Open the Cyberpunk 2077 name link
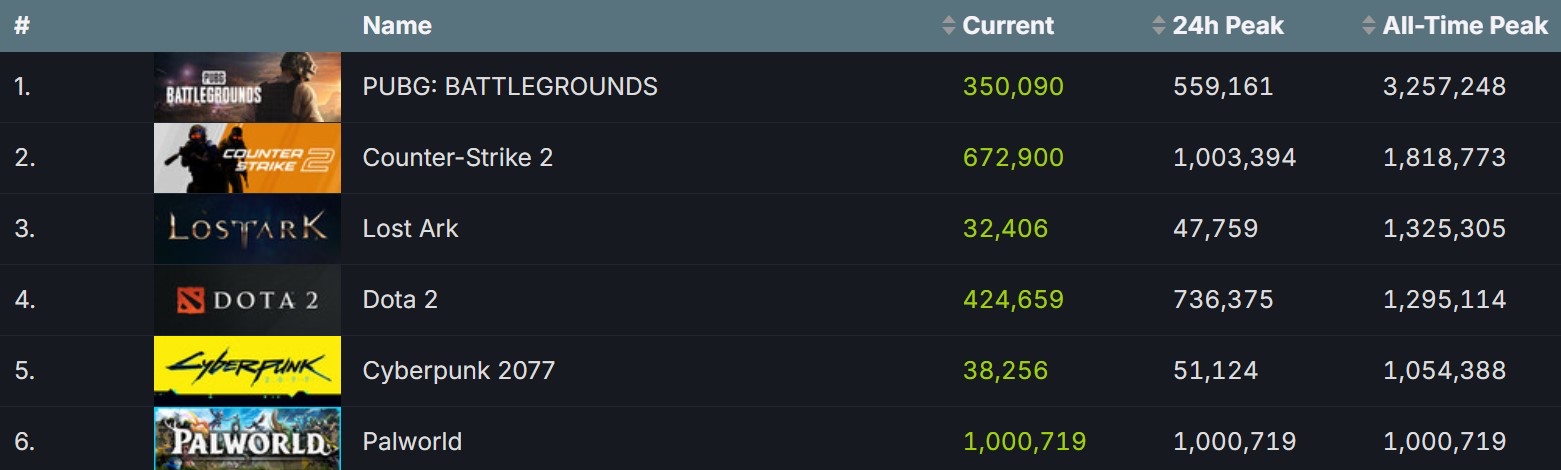Image resolution: width=1561 pixels, height=470 pixels. [x=459, y=371]
